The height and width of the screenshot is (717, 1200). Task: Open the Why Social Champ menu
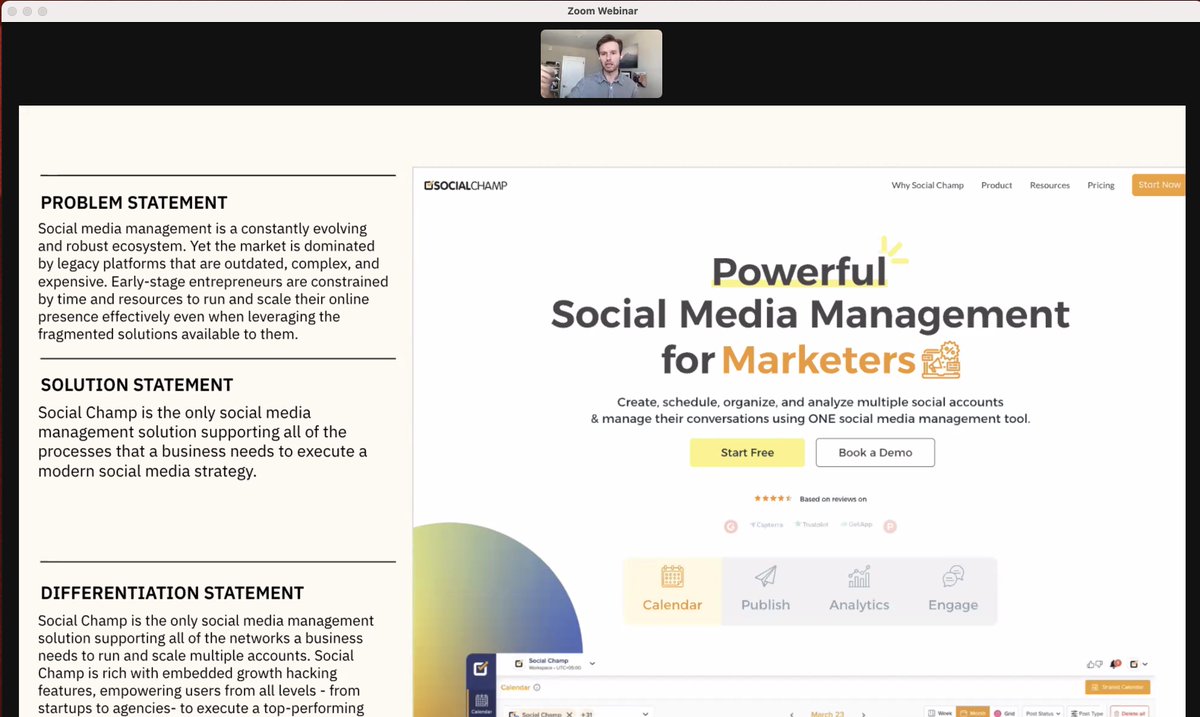927,185
